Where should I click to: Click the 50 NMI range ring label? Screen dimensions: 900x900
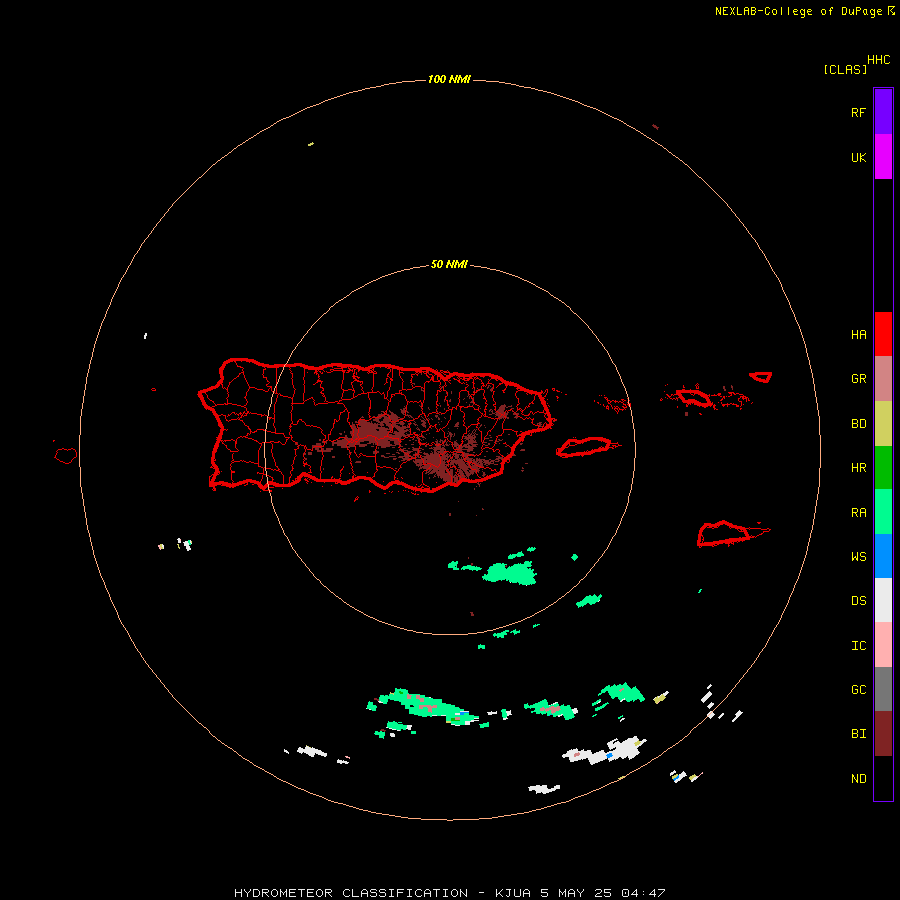[x=449, y=265]
